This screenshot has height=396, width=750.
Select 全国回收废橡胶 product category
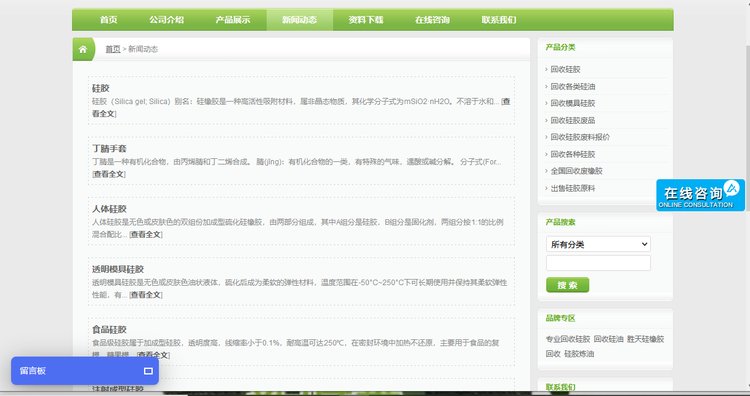pos(576,171)
